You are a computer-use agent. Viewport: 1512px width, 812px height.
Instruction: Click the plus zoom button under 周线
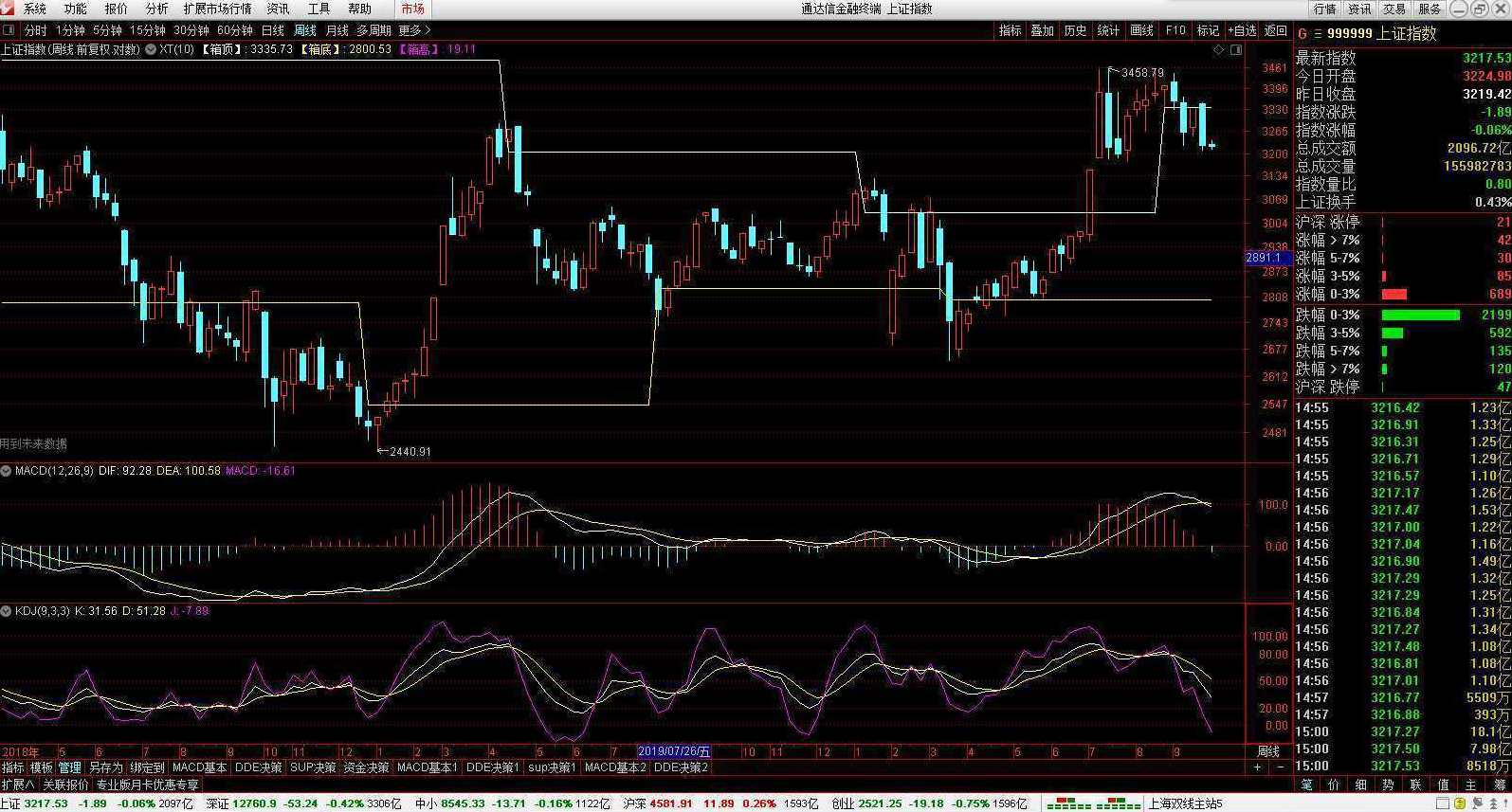pyautogui.click(x=1258, y=767)
